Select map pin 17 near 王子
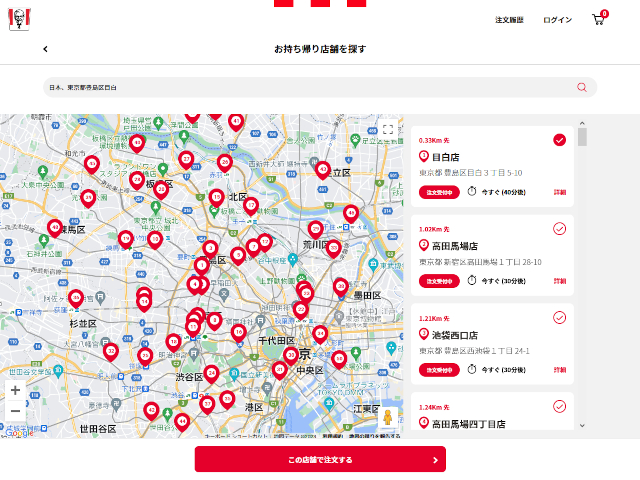640x480 pixels. [251, 205]
